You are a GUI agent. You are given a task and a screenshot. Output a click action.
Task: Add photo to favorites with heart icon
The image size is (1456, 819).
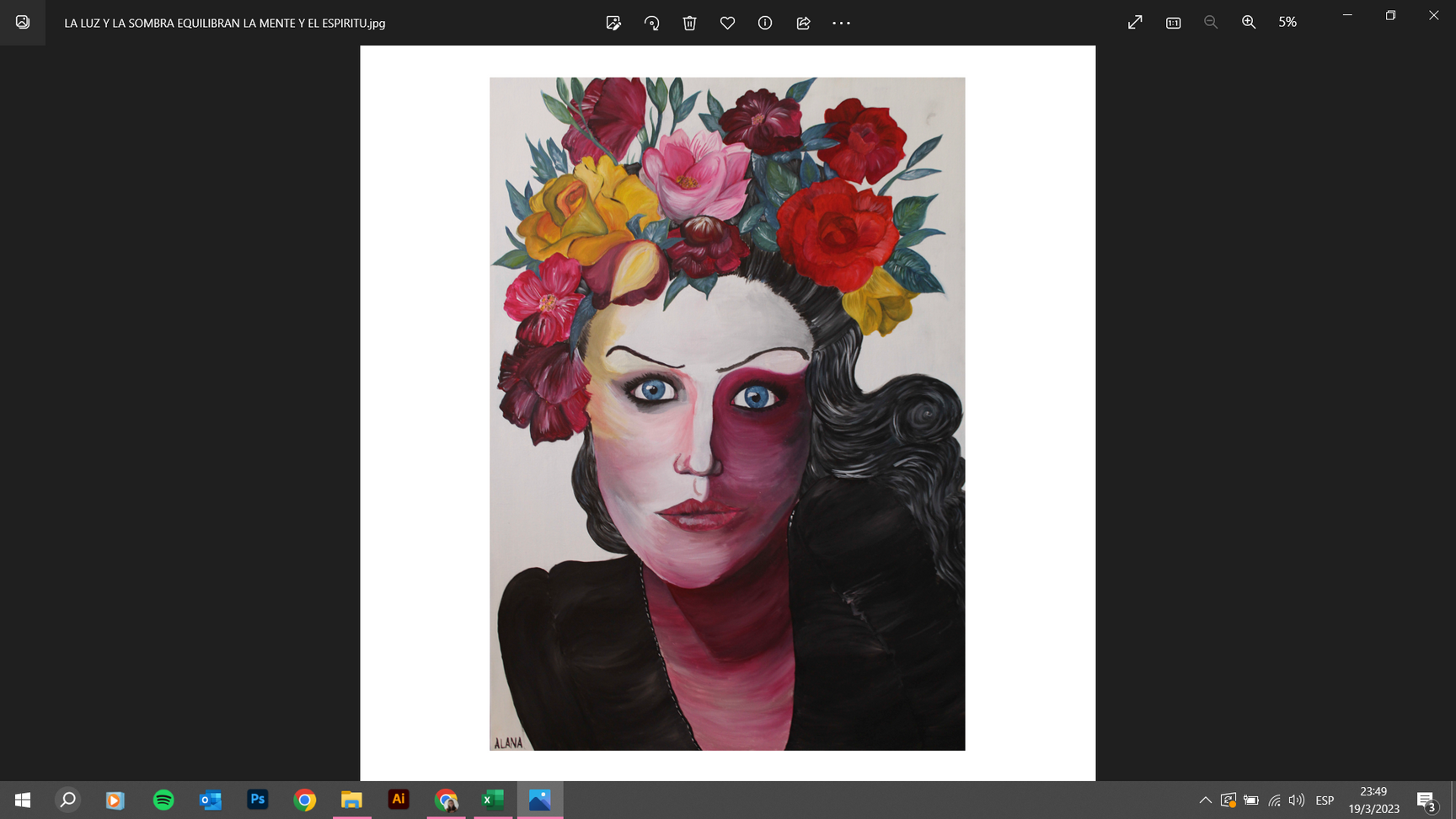tap(727, 23)
